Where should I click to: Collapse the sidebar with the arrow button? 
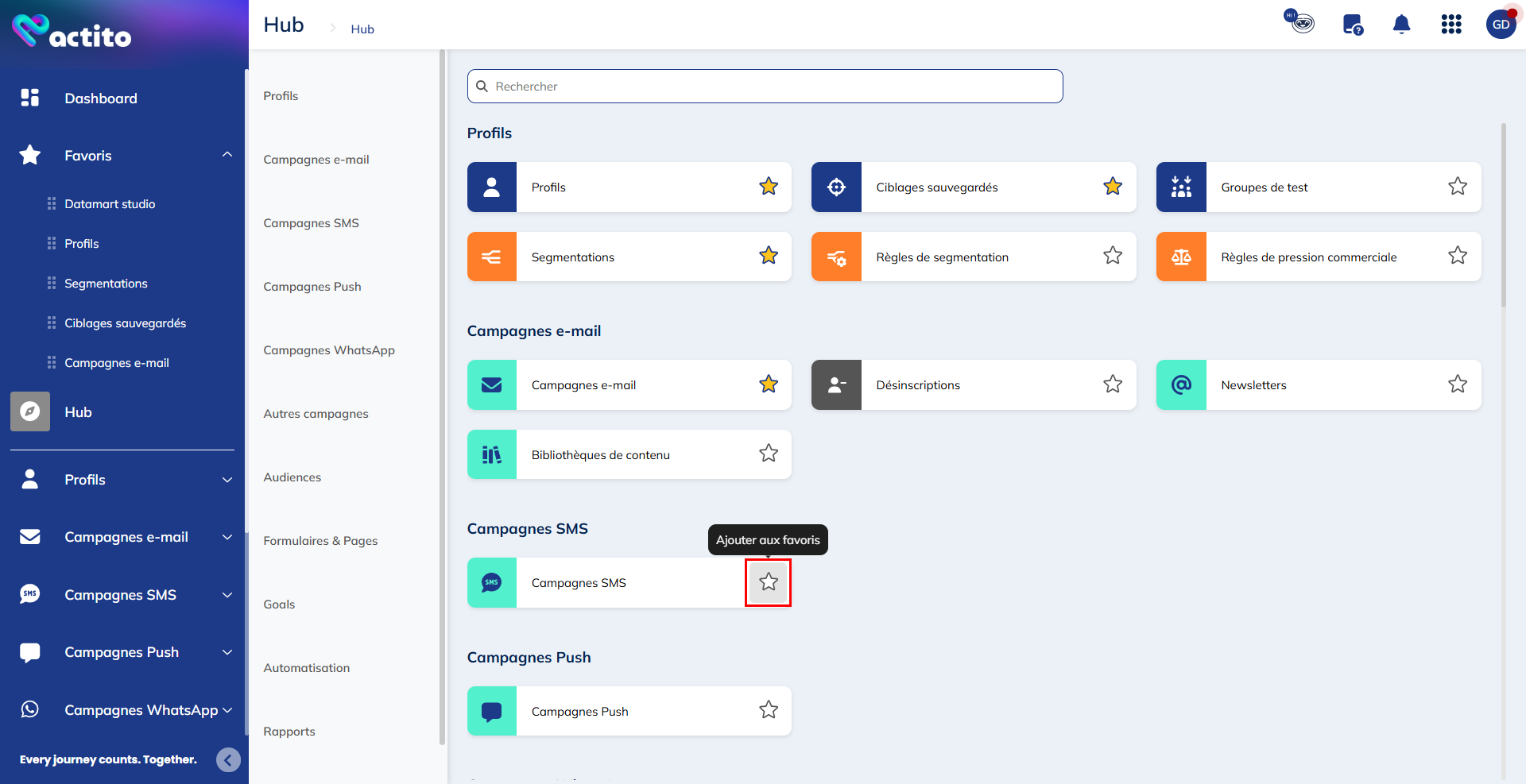[228, 760]
